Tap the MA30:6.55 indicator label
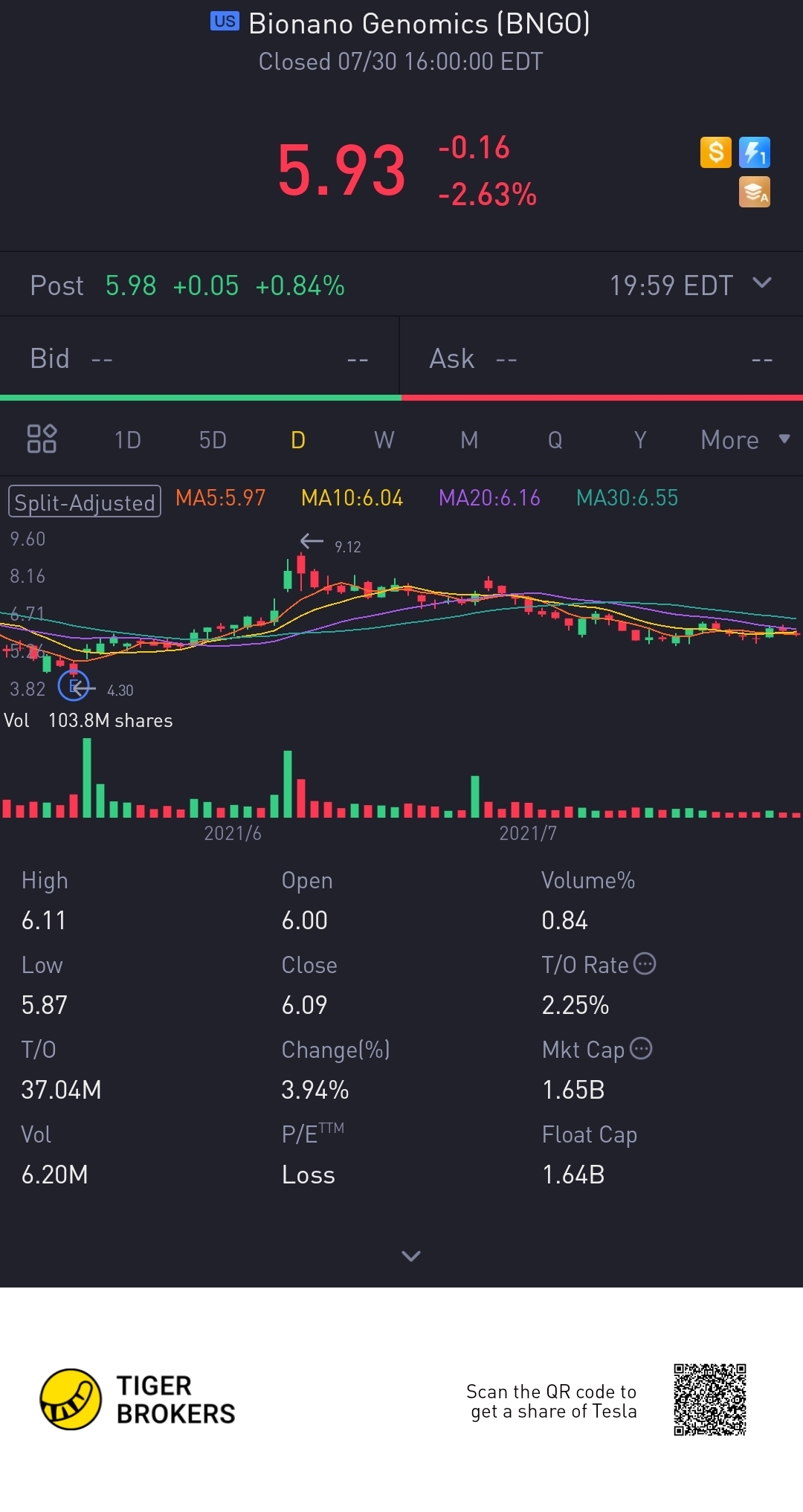 coord(627,498)
